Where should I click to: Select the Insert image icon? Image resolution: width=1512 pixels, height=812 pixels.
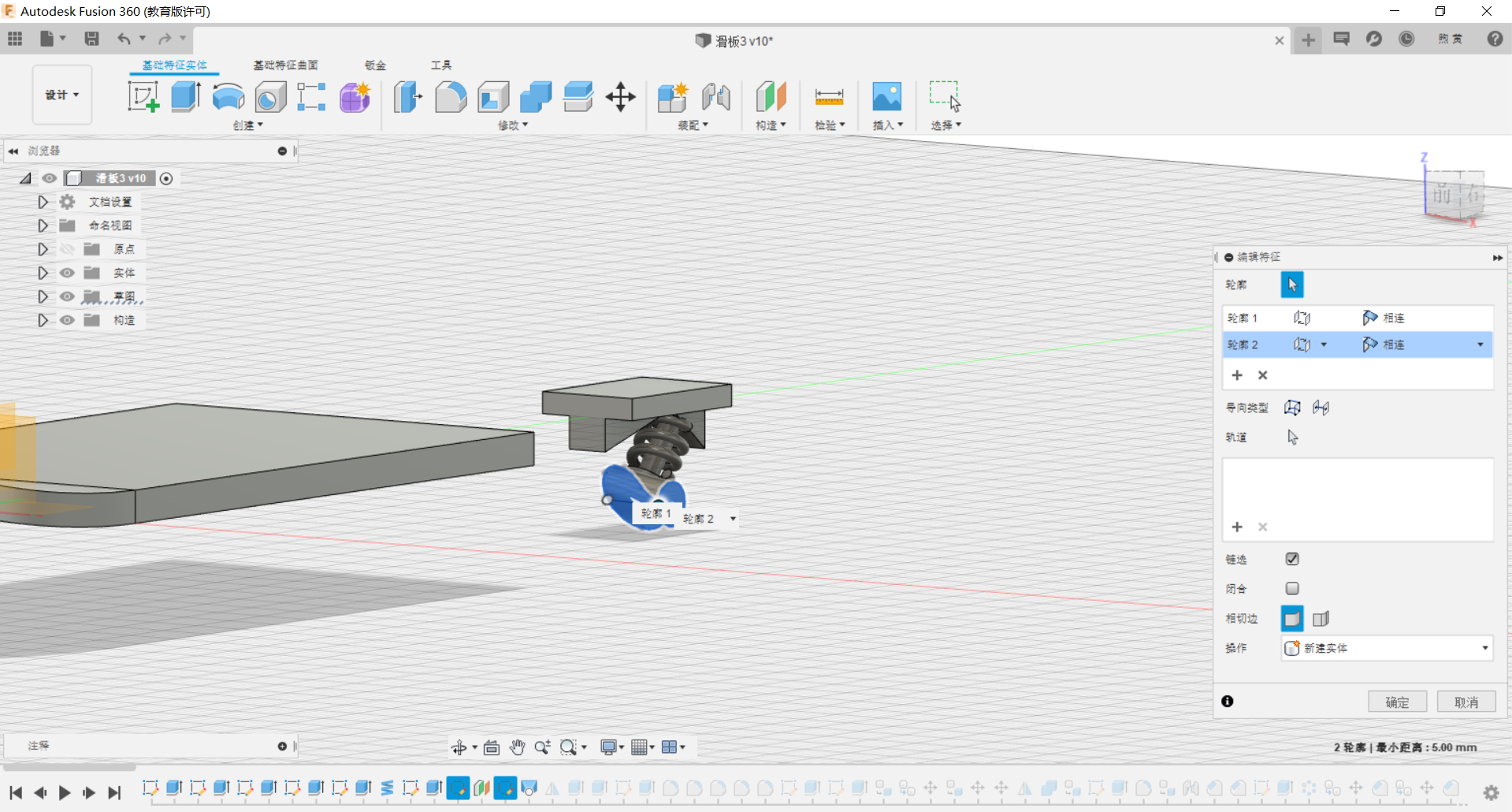point(887,97)
